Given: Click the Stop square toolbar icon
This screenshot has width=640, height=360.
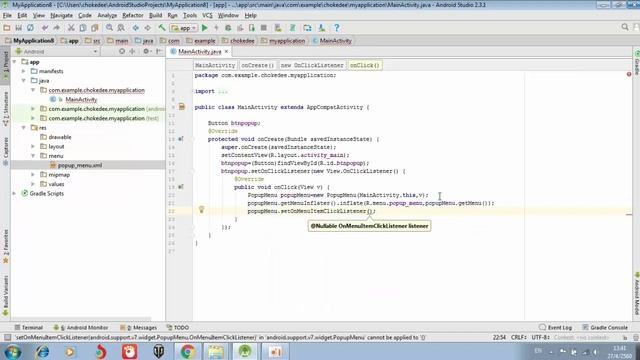Looking at the screenshot, I should pyautogui.click(x=264, y=28).
